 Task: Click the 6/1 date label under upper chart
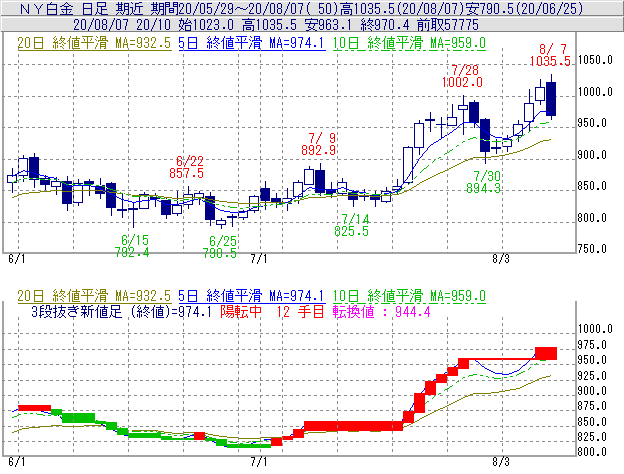(17, 259)
